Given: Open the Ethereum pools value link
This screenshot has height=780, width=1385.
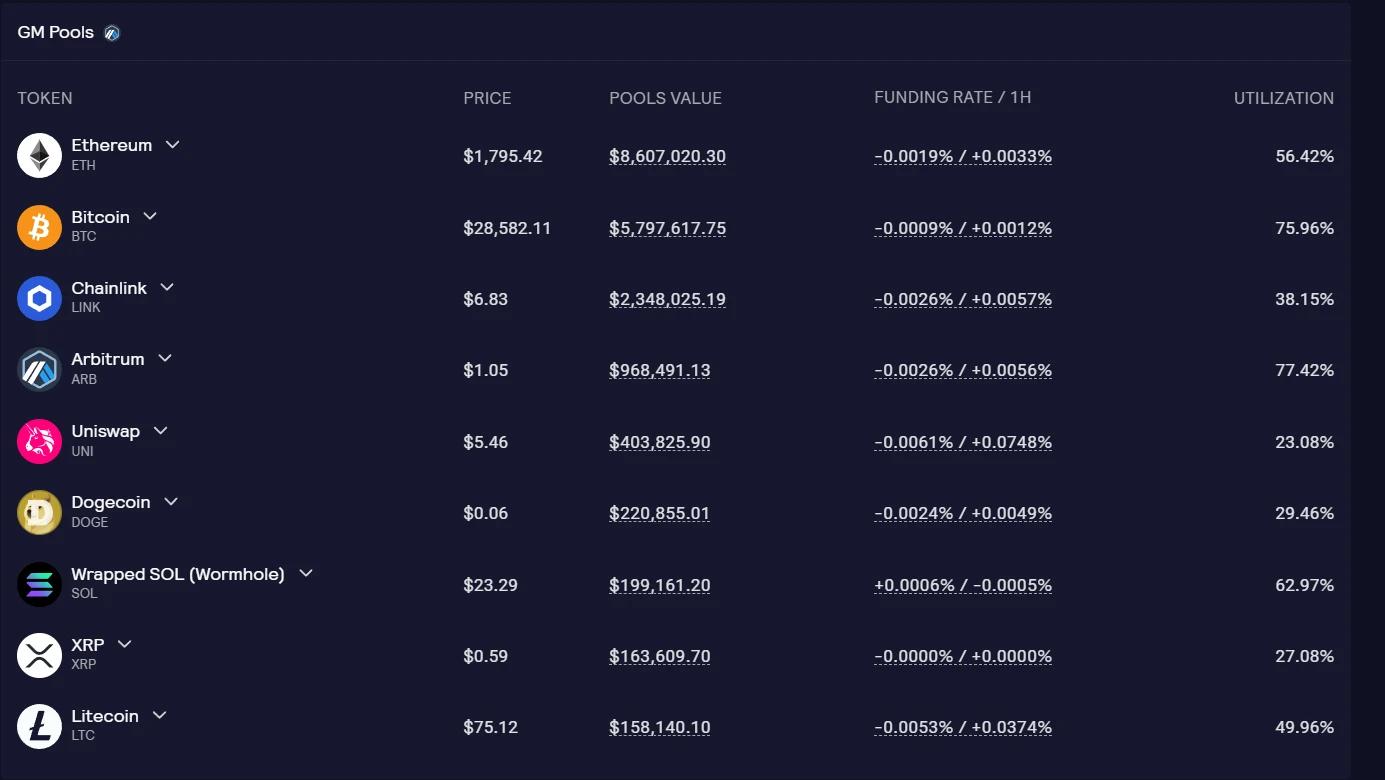Looking at the screenshot, I should tap(667, 156).
